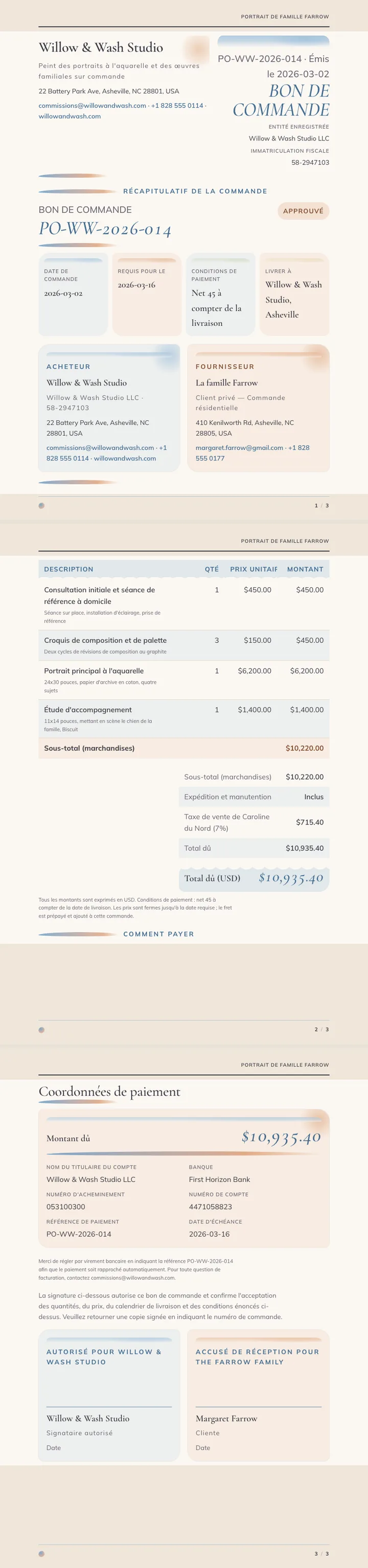Select the Portrait principal à l'aquarelle row
This screenshot has width=368, height=1568.
184,680
